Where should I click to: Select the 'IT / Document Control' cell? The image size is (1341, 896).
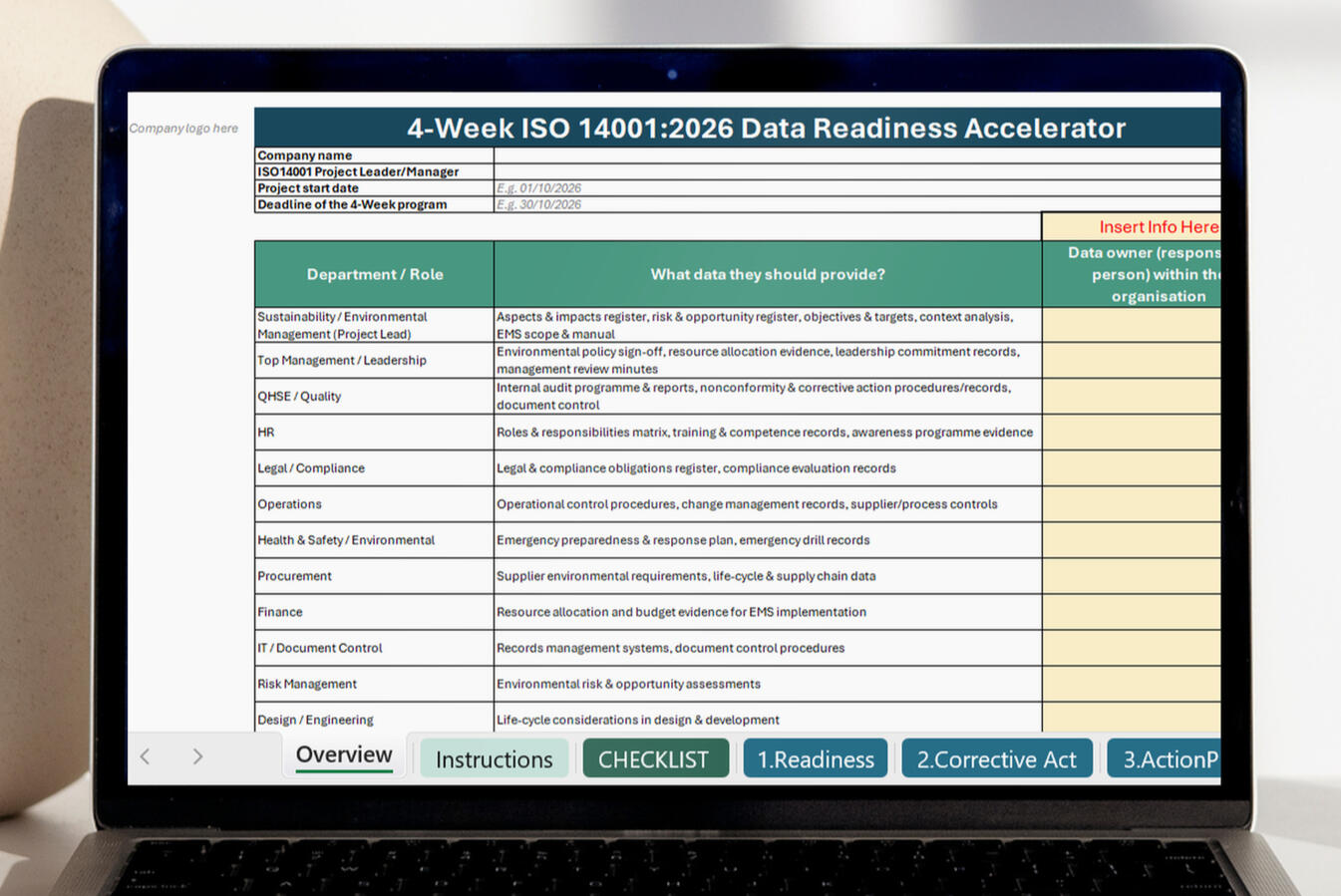click(x=375, y=648)
